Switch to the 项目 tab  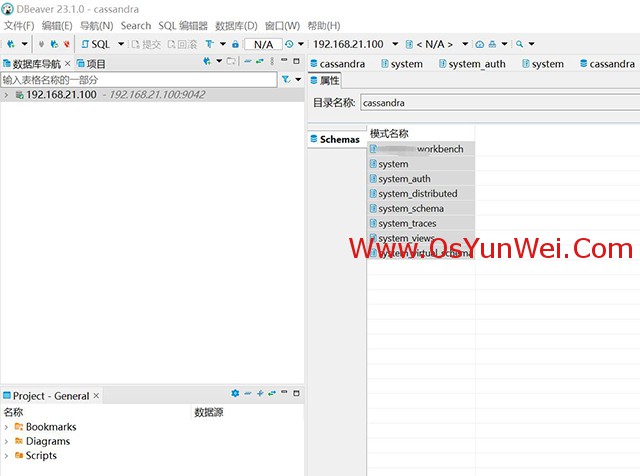[91, 64]
